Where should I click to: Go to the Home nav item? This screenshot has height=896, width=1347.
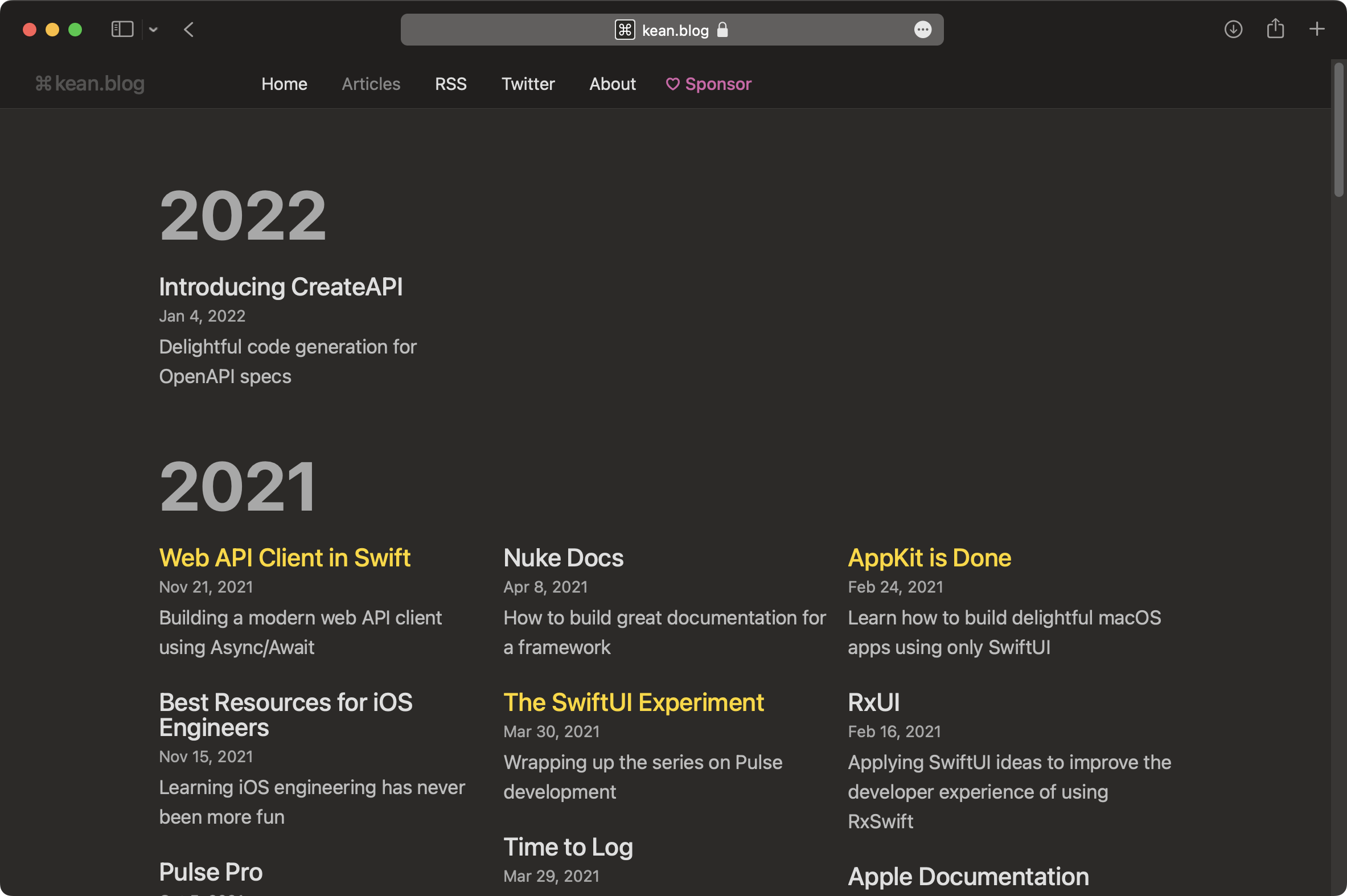(x=284, y=84)
